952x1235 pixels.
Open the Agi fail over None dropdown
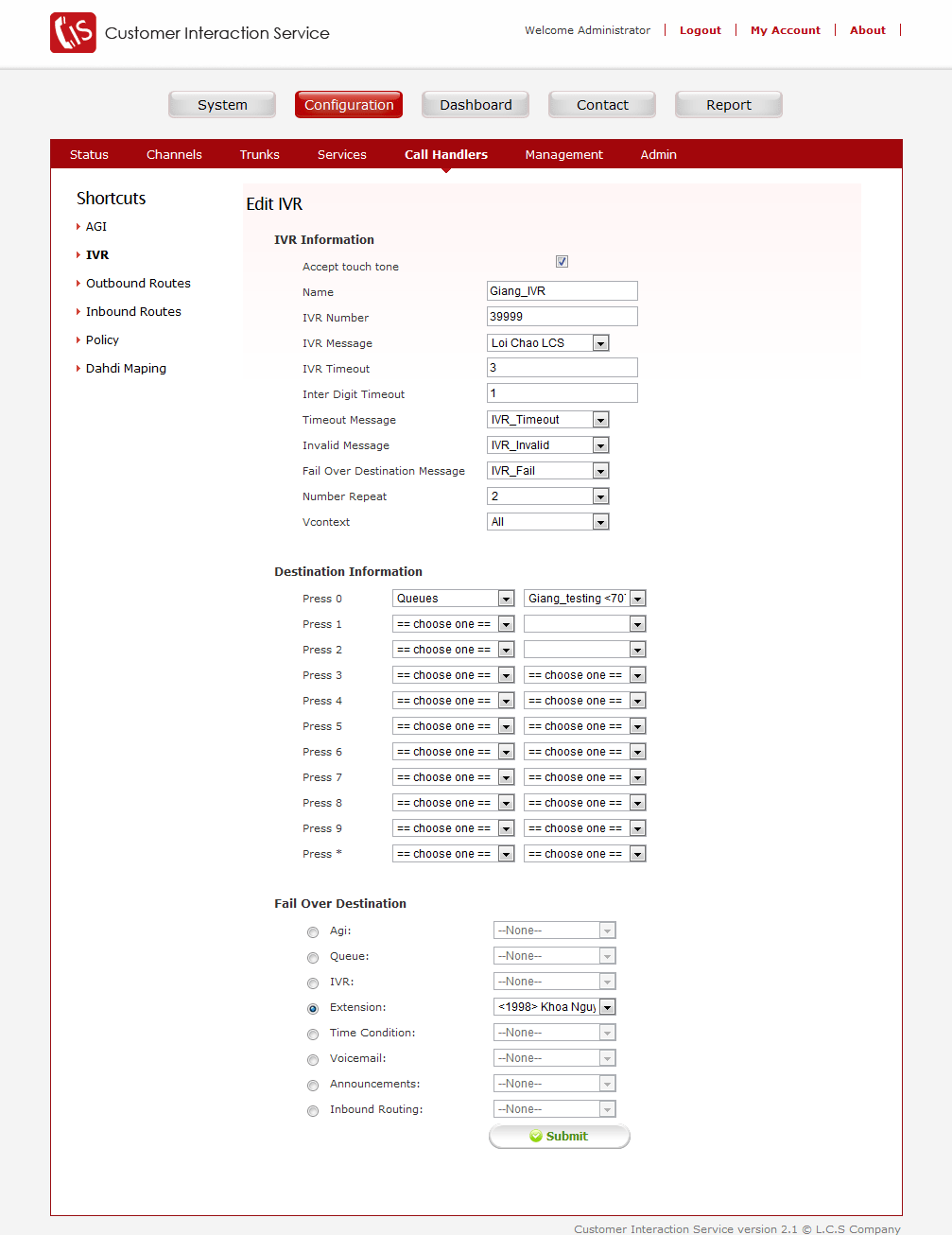click(555, 931)
